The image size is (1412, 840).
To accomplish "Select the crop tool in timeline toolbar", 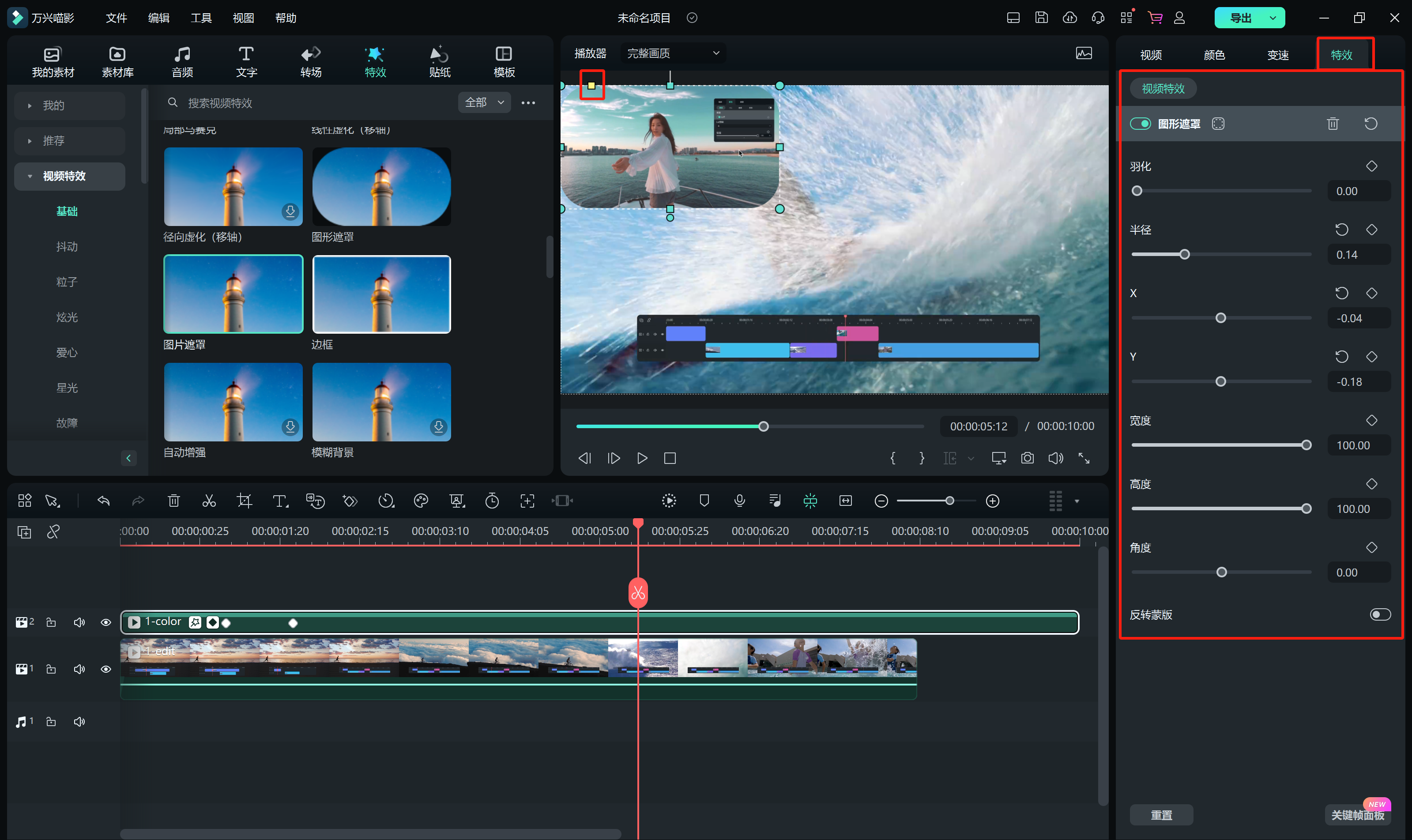I will pos(245,501).
